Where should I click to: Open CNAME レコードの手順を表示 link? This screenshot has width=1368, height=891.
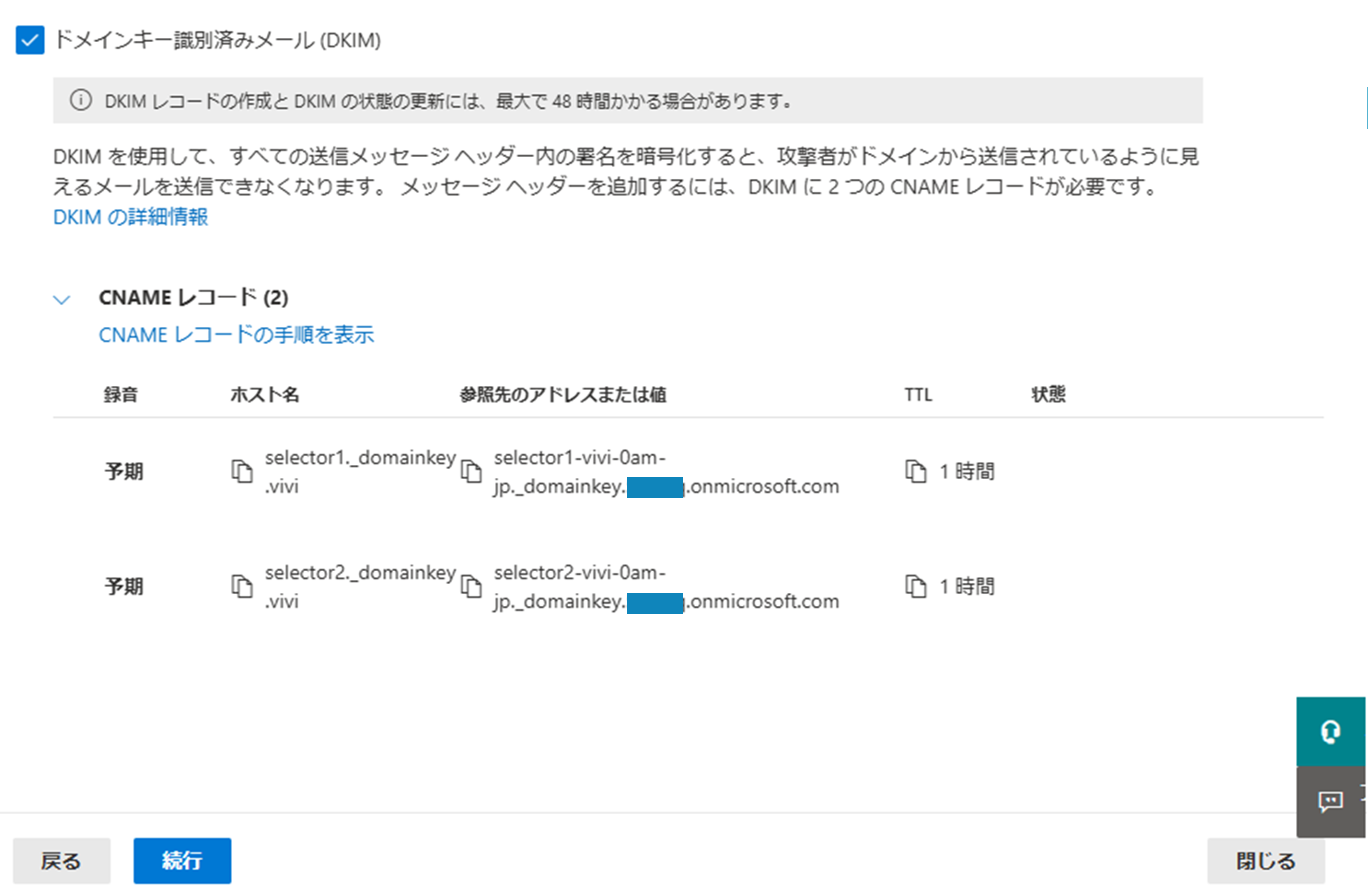236,335
